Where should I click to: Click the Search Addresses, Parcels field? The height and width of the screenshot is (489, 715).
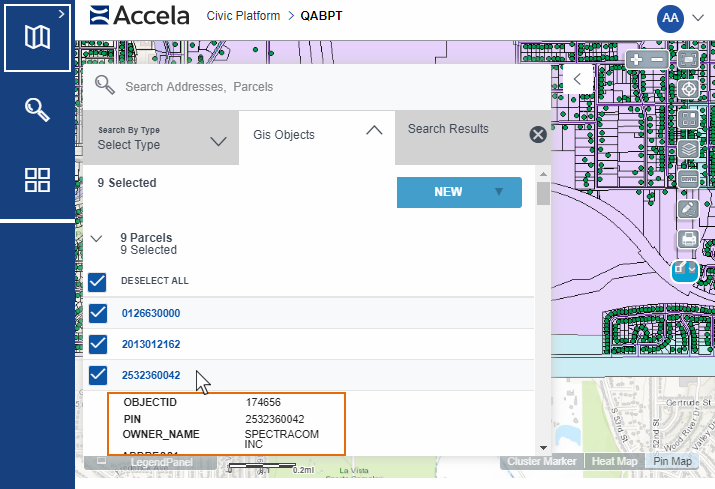coord(320,87)
